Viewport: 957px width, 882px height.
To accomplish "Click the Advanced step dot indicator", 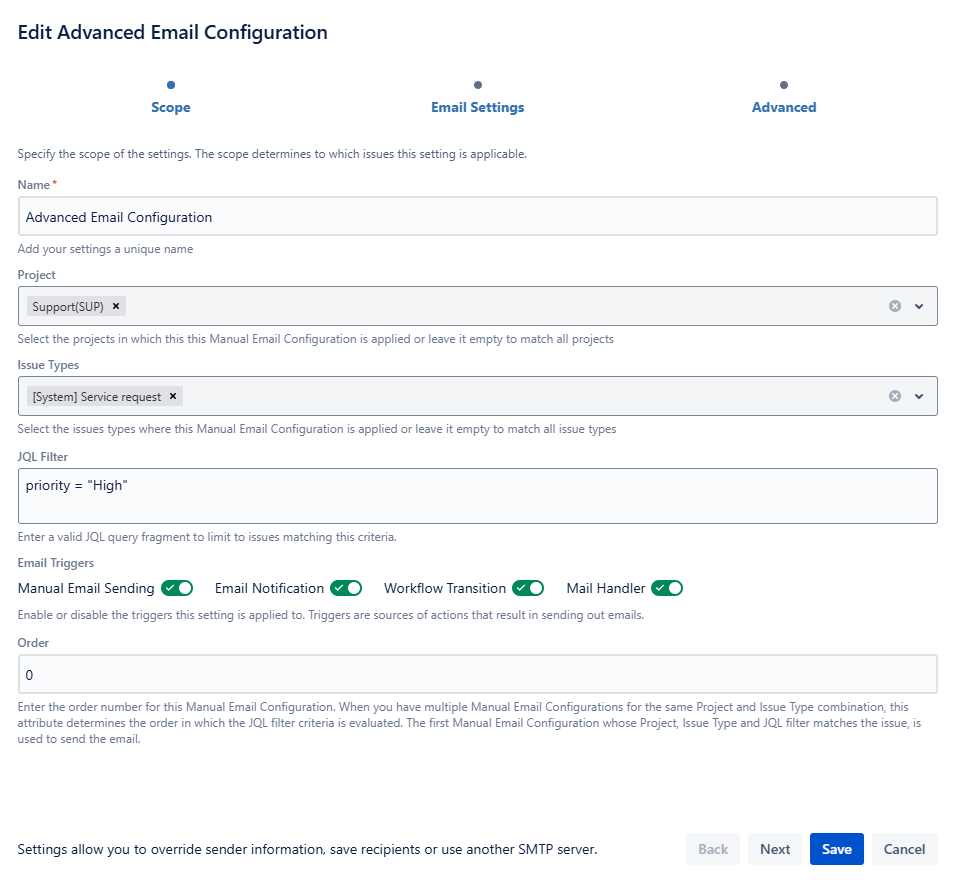I will 784,85.
